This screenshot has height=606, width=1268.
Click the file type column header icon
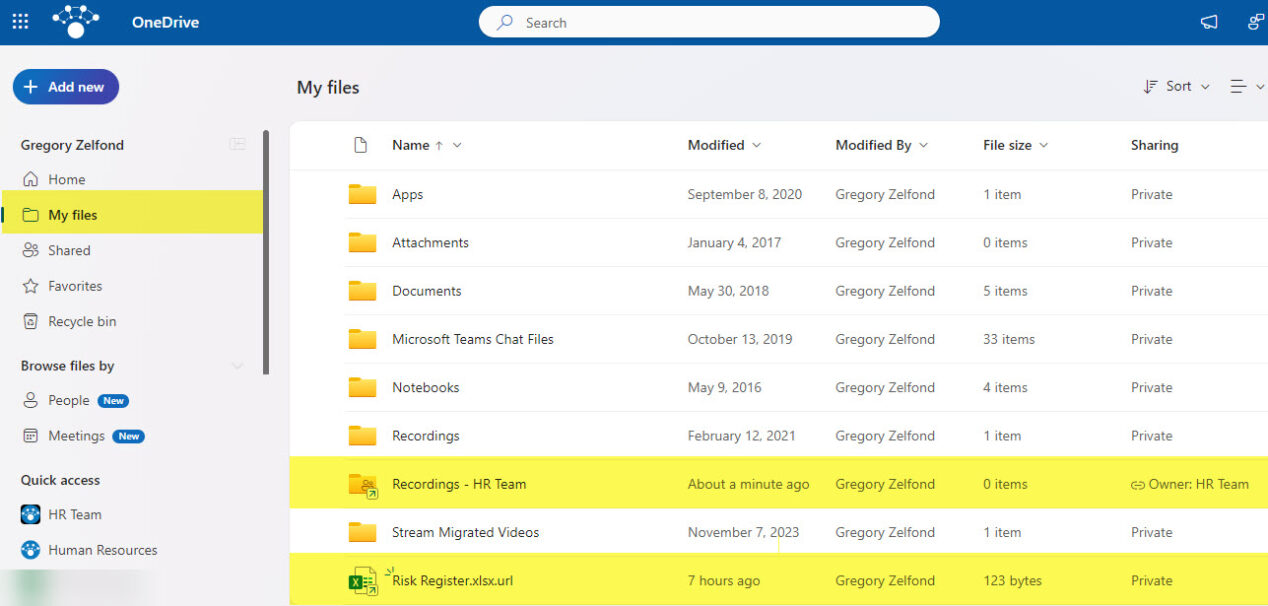(x=361, y=145)
